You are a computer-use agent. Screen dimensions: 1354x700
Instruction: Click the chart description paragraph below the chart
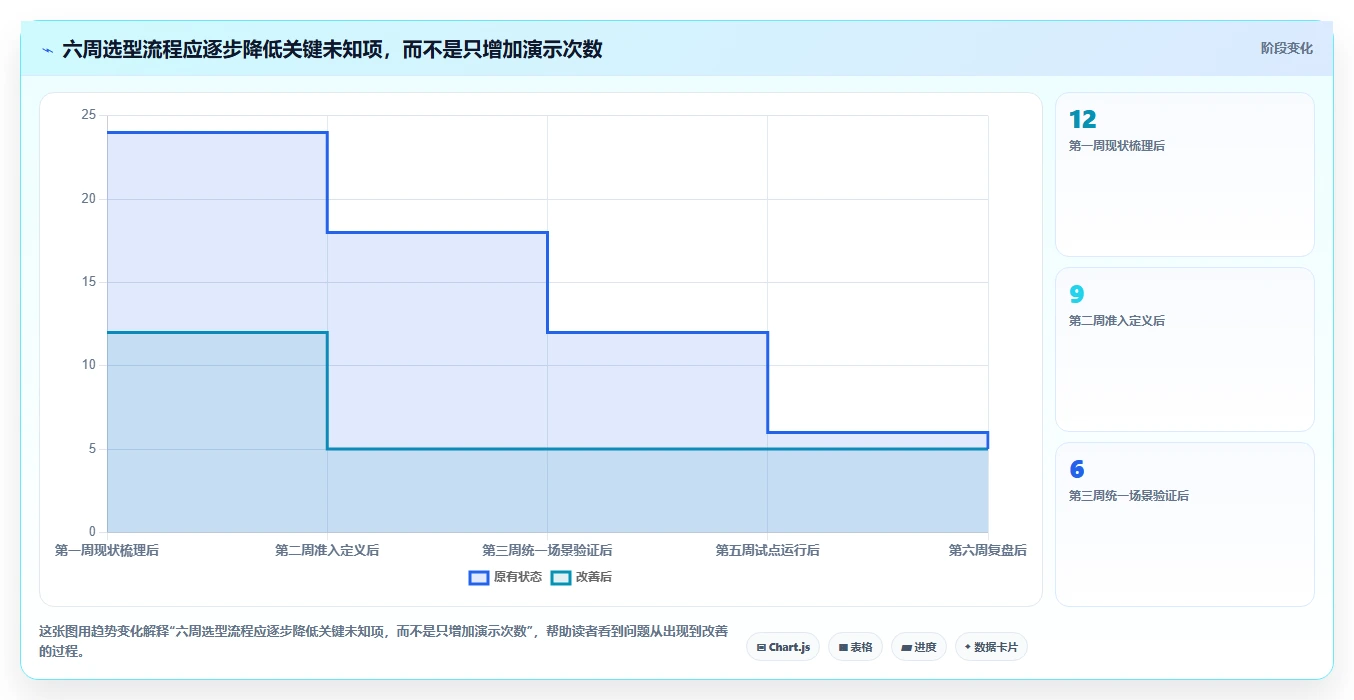[383, 641]
